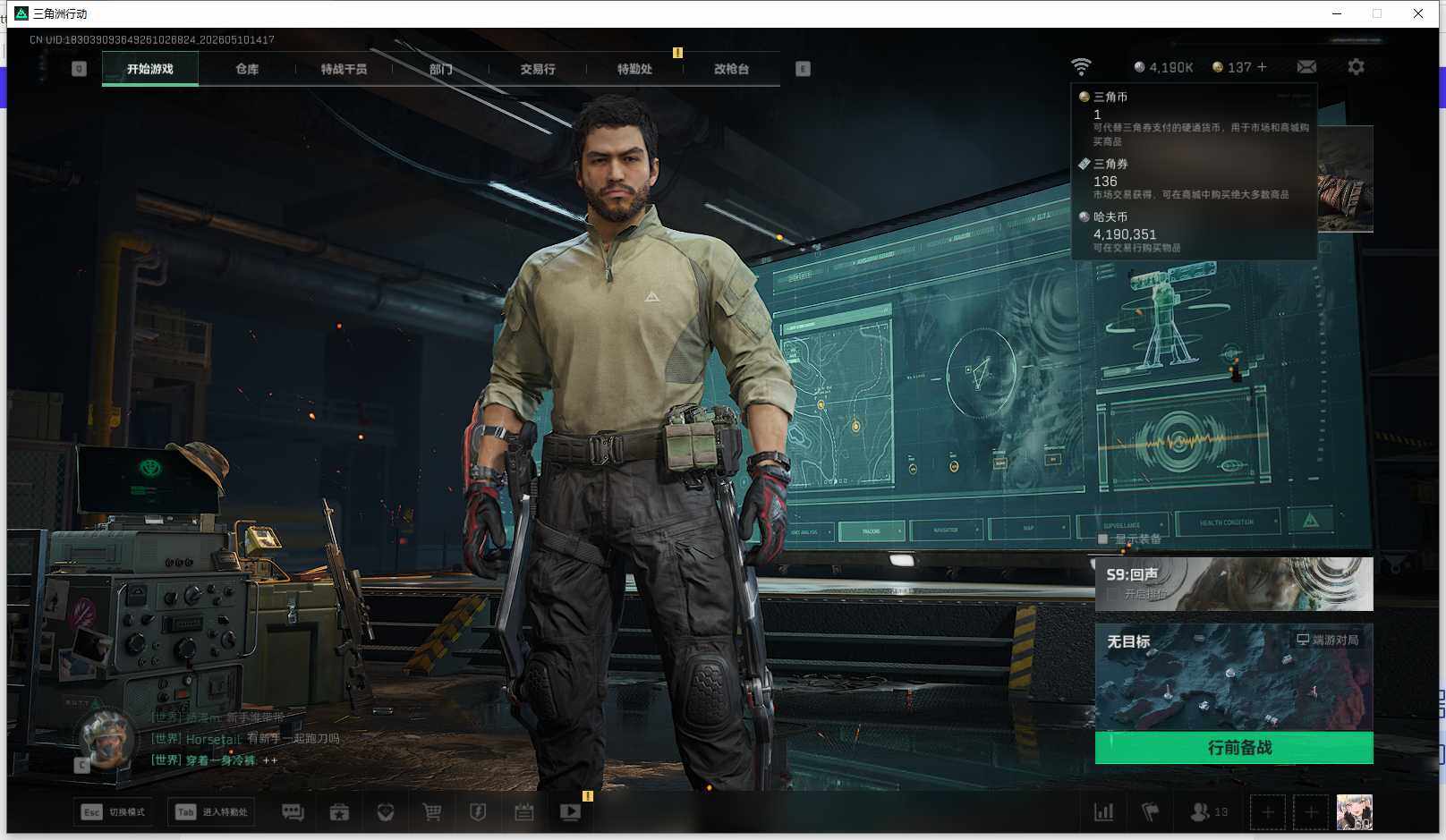Click the 137 三角币 balance
This screenshot has height=840, width=1446.
coord(1232,67)
